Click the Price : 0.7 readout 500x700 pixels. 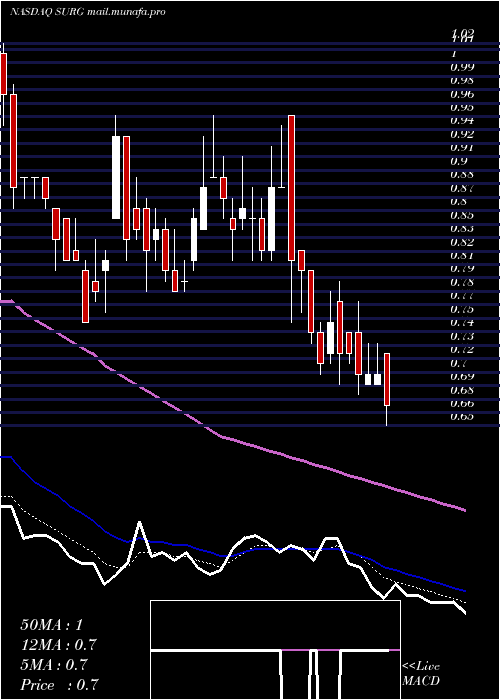(59, 685)
